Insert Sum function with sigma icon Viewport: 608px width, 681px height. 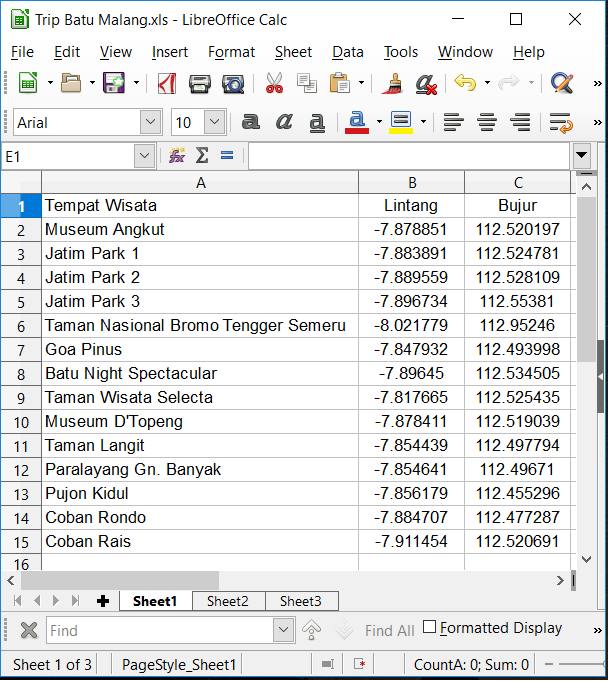pyautogui.click(x=202, y=155)
